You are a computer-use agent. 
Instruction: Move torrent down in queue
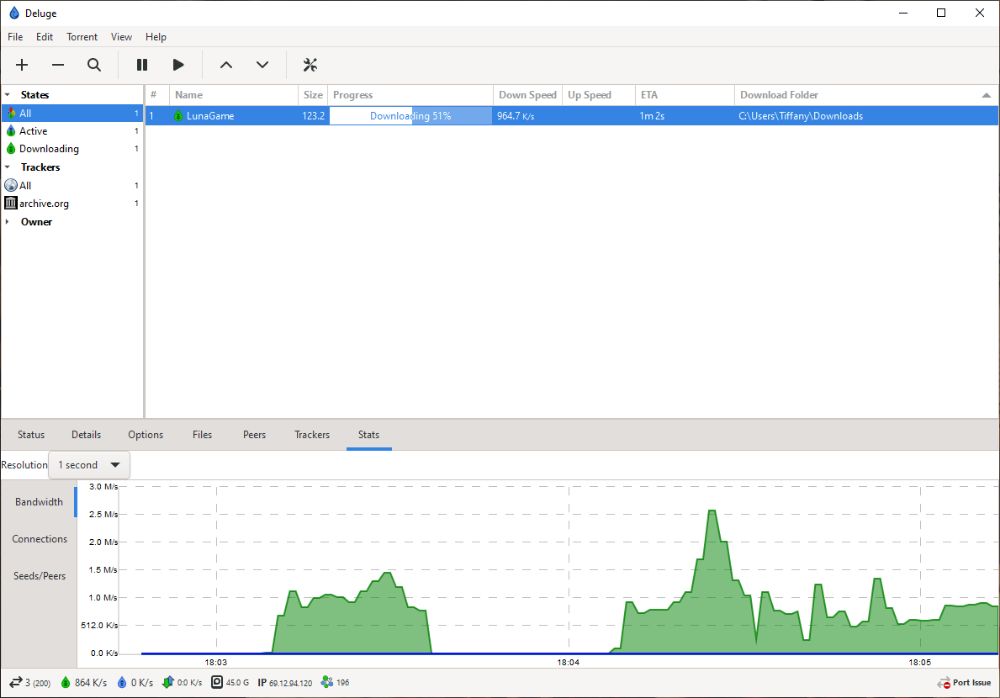coord(262,64)
